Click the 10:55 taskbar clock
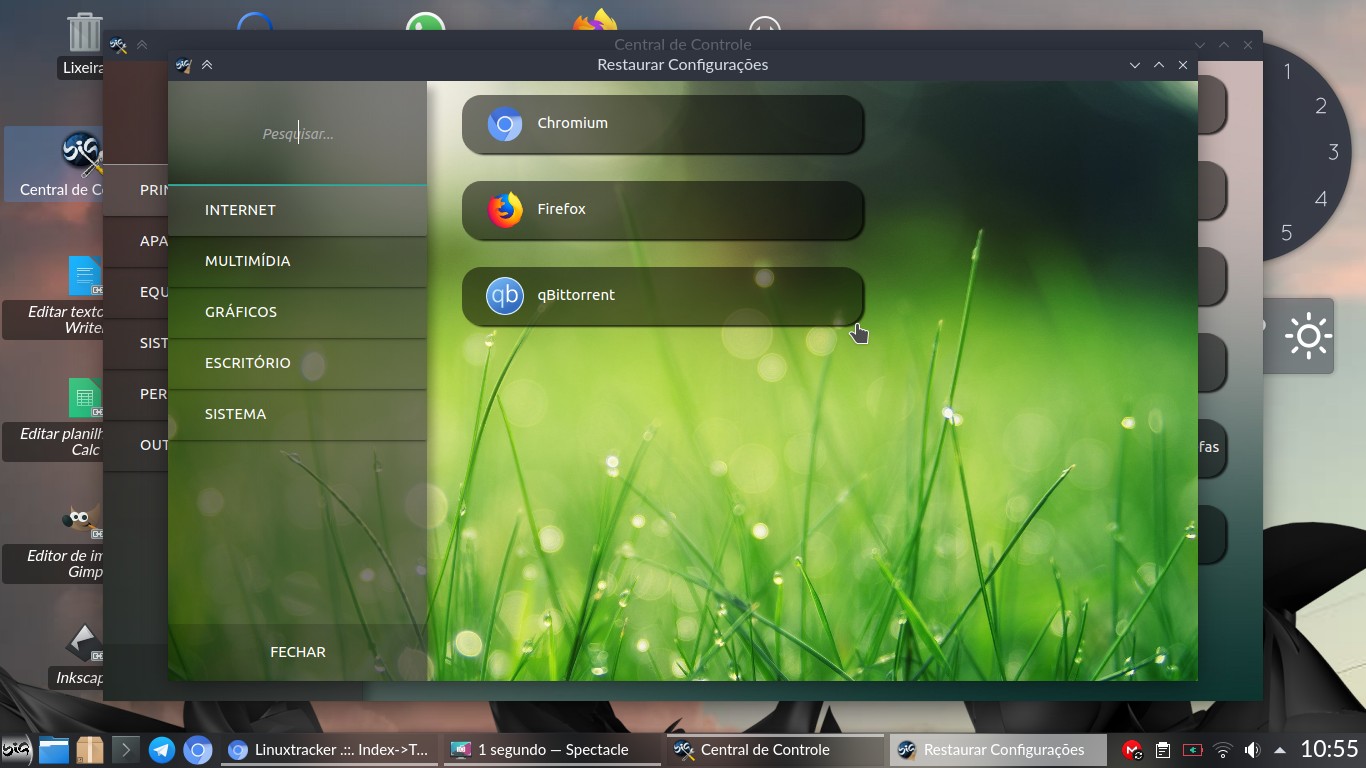 coord(1329,749)
